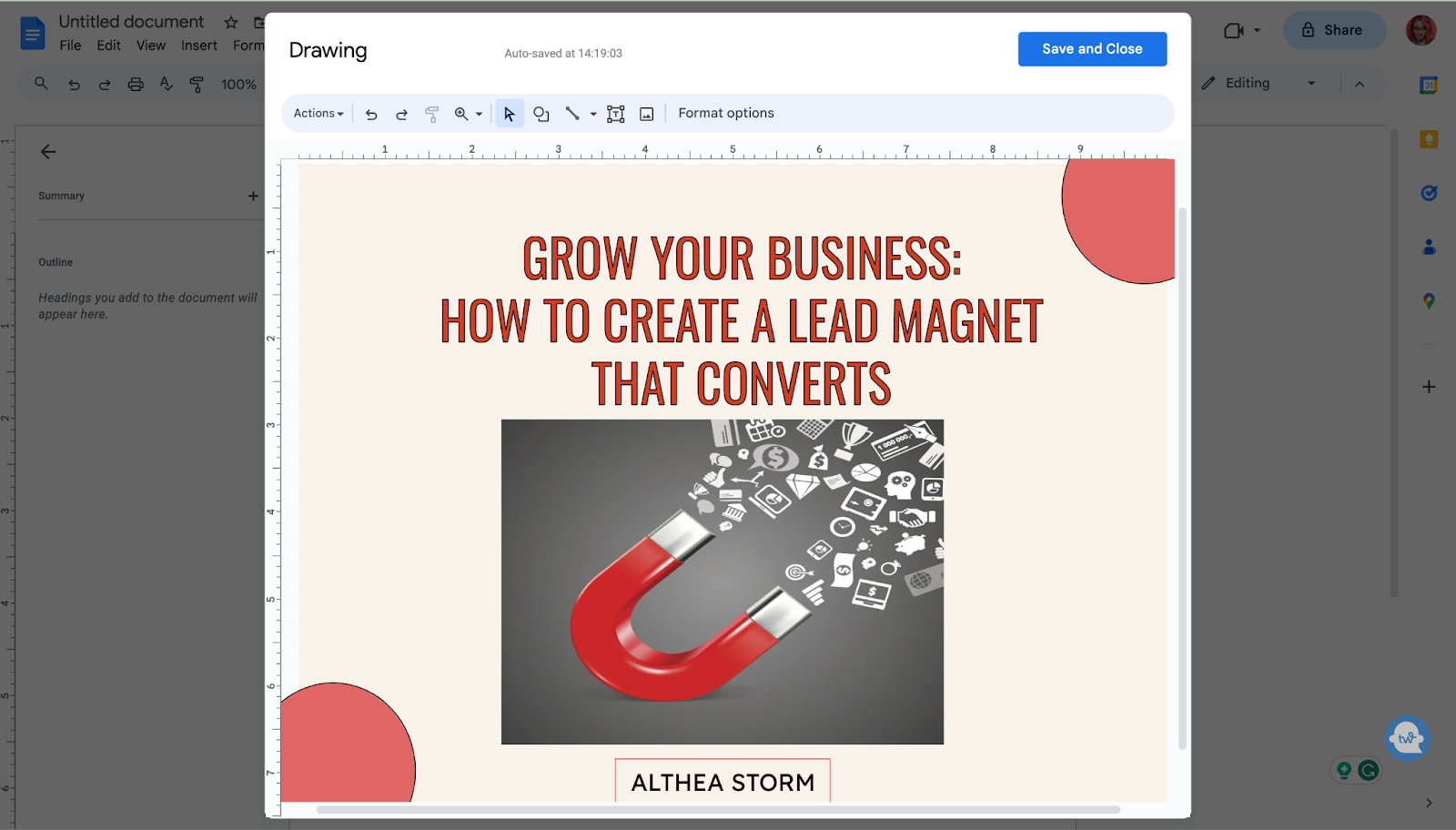
Task: Open Google Keep side panel
Action: coord(1429,139)
